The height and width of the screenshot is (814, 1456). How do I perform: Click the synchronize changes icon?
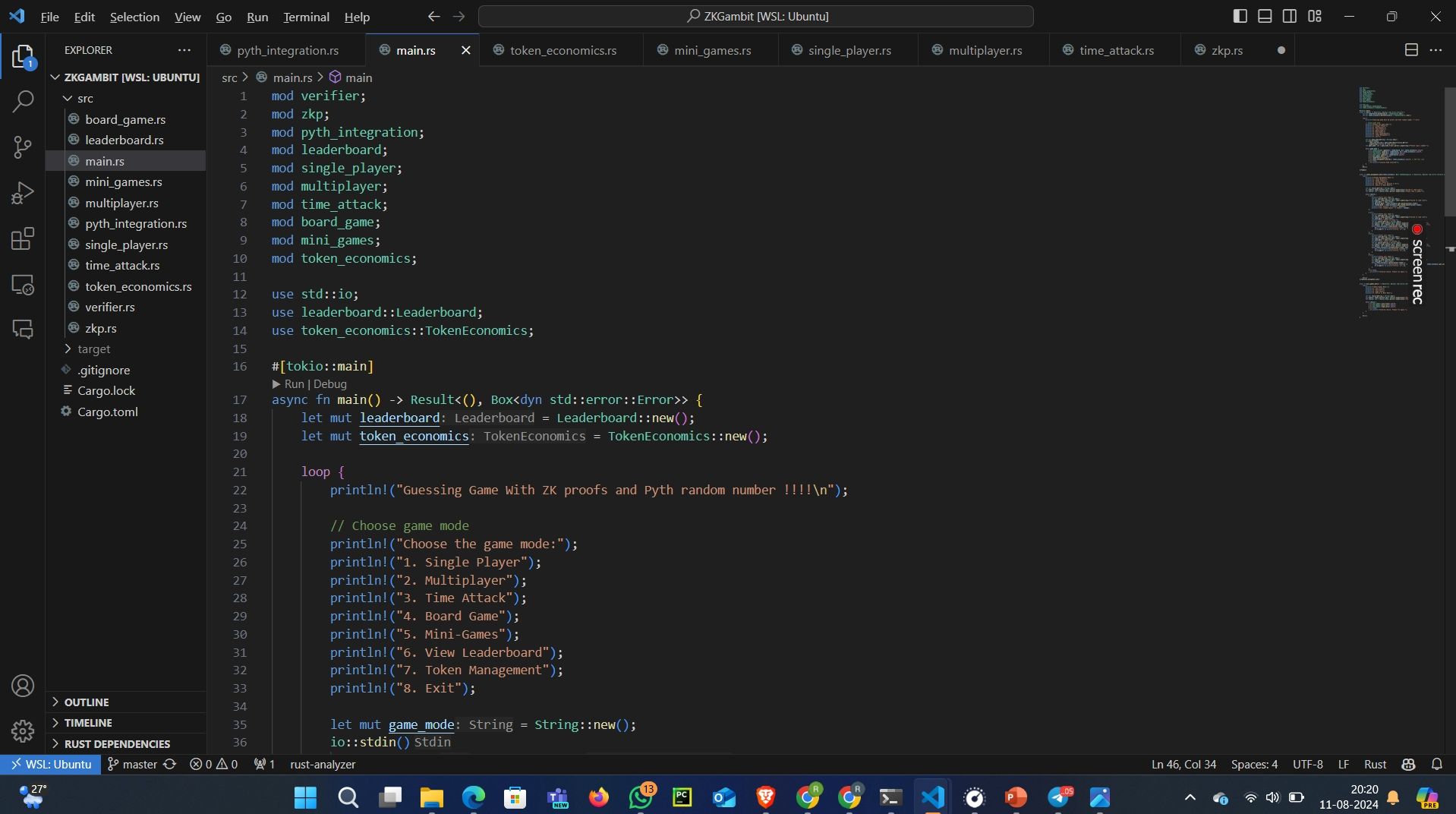[x=170, y=765]
